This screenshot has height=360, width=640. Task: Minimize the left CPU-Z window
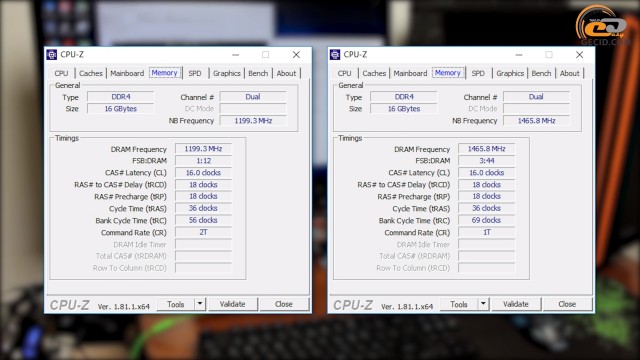click(x=236, y=55)
